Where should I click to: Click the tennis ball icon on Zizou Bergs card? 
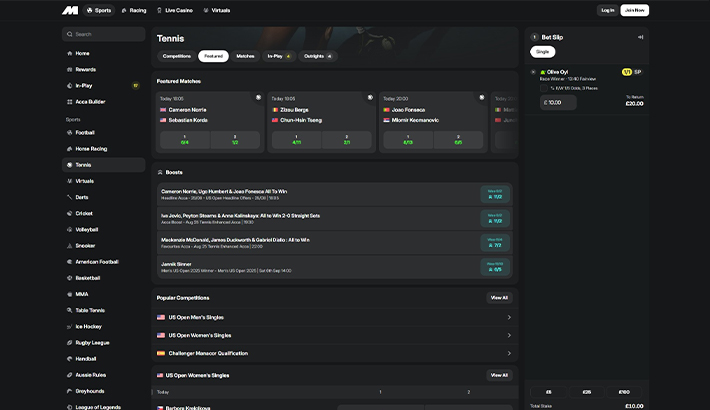click(370, 97)
